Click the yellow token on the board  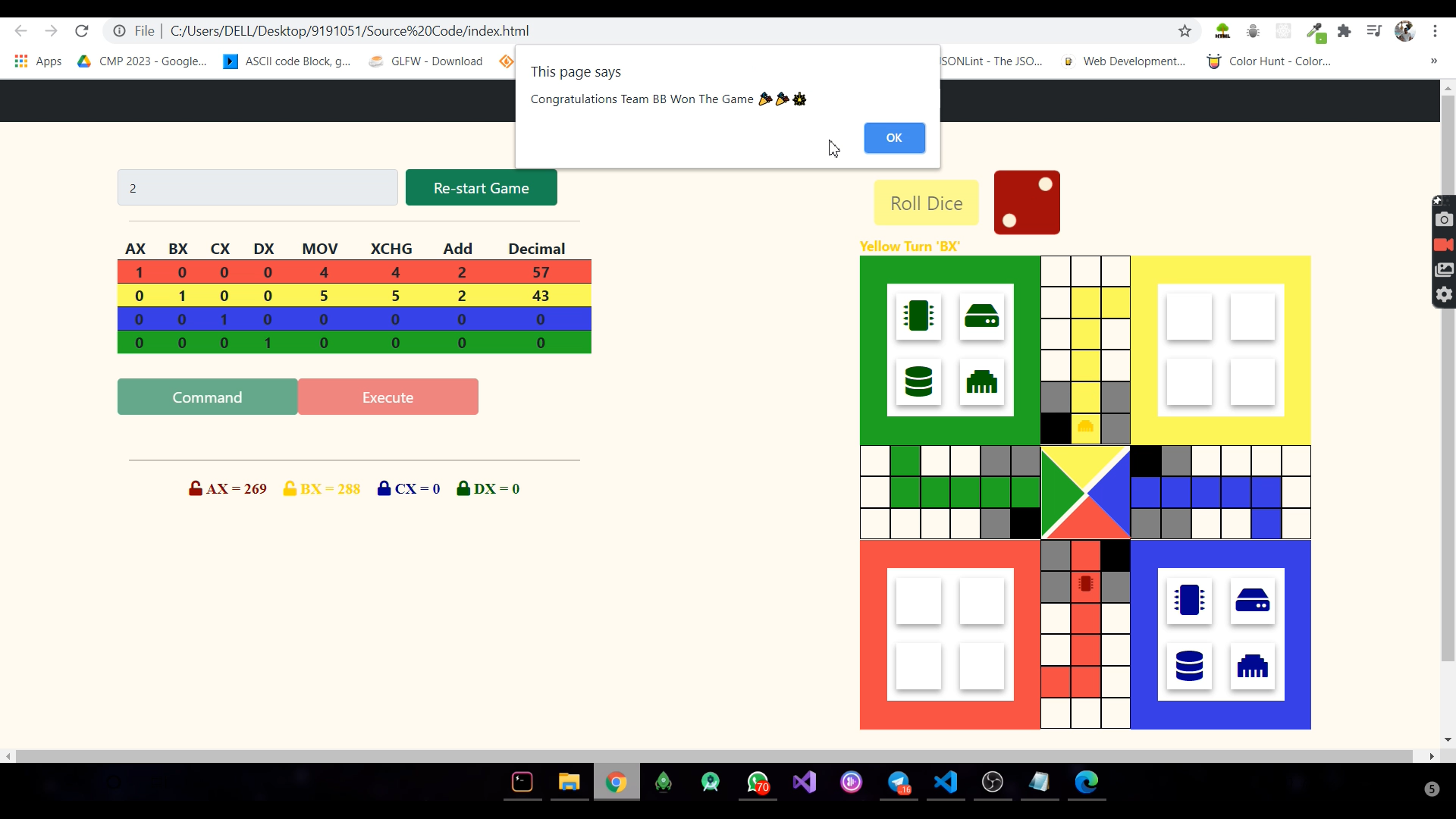[1085, 427]
